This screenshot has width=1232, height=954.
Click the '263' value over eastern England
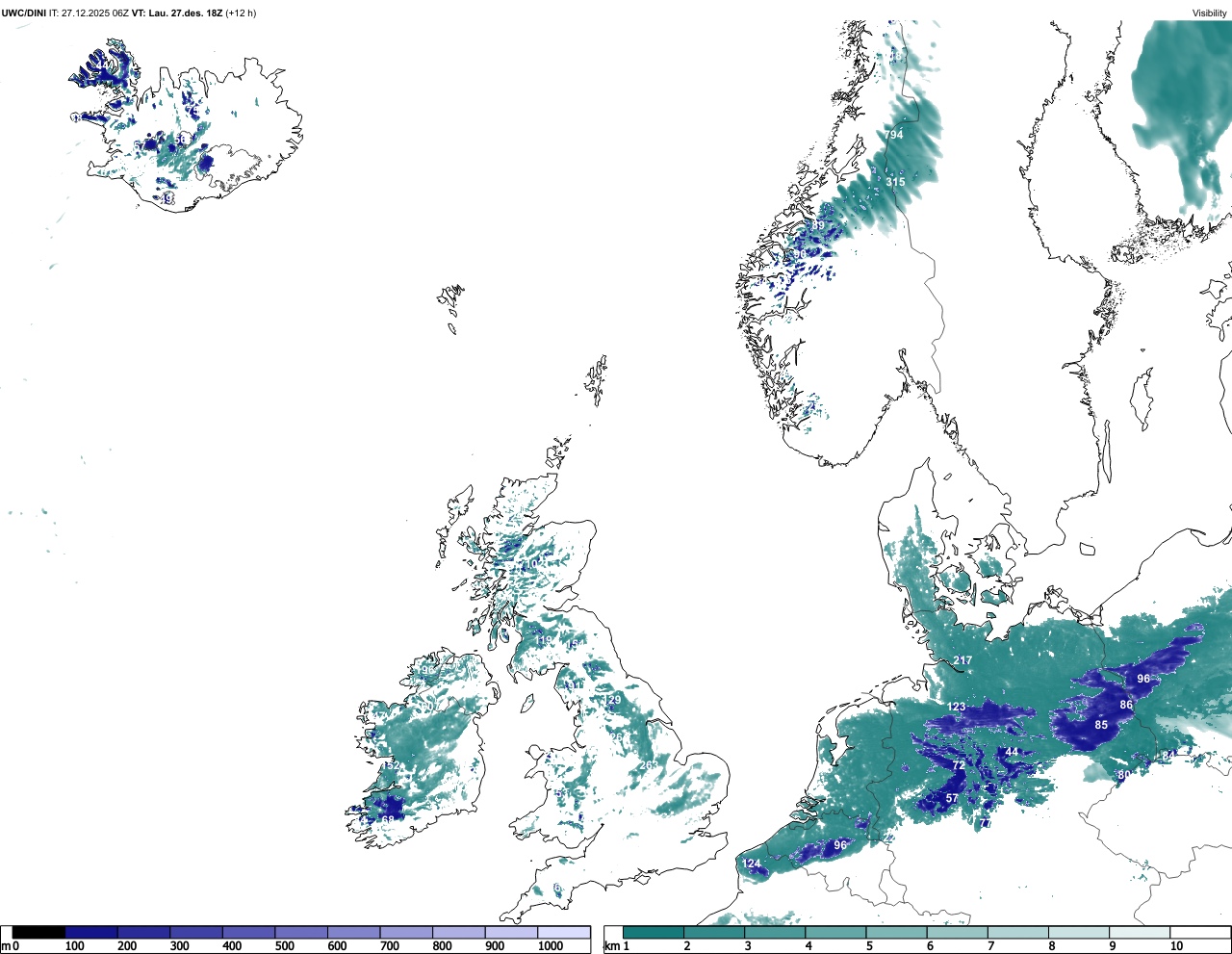[649, 766]
